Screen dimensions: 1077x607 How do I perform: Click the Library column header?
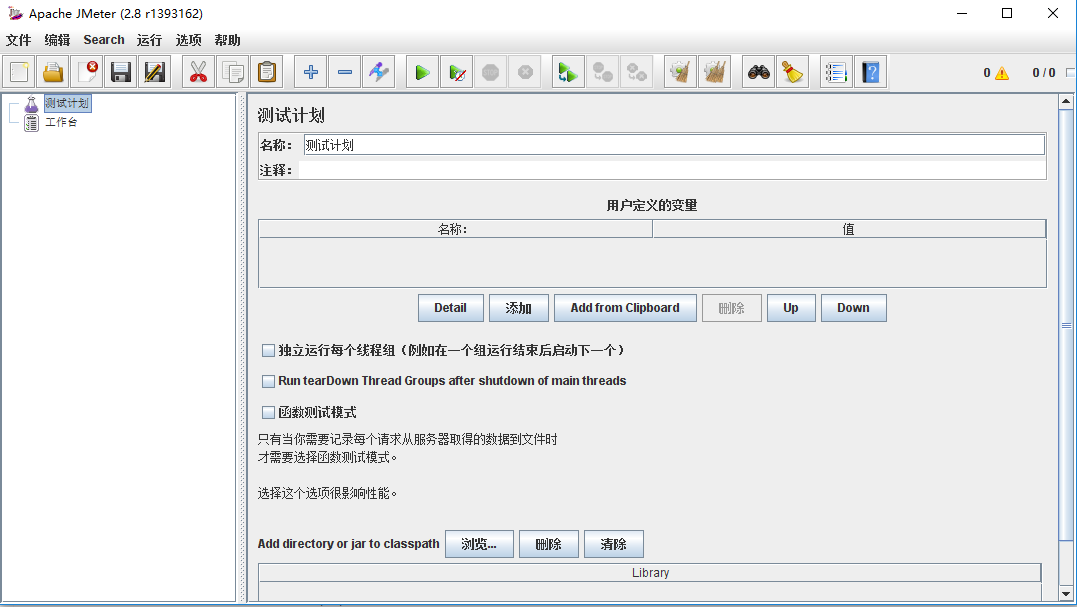tap(650, 573)
